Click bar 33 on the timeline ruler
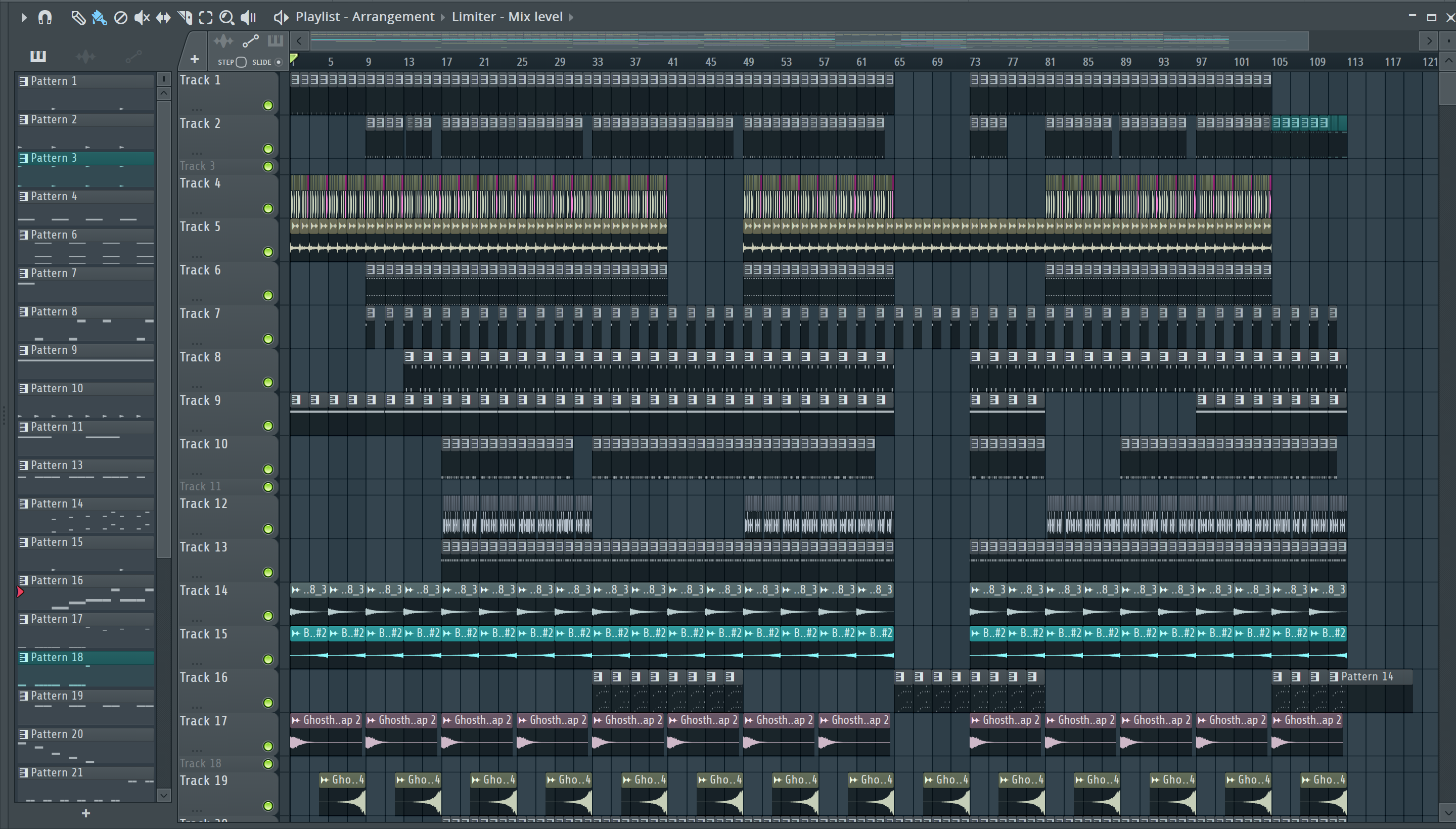 pos(598,62)
